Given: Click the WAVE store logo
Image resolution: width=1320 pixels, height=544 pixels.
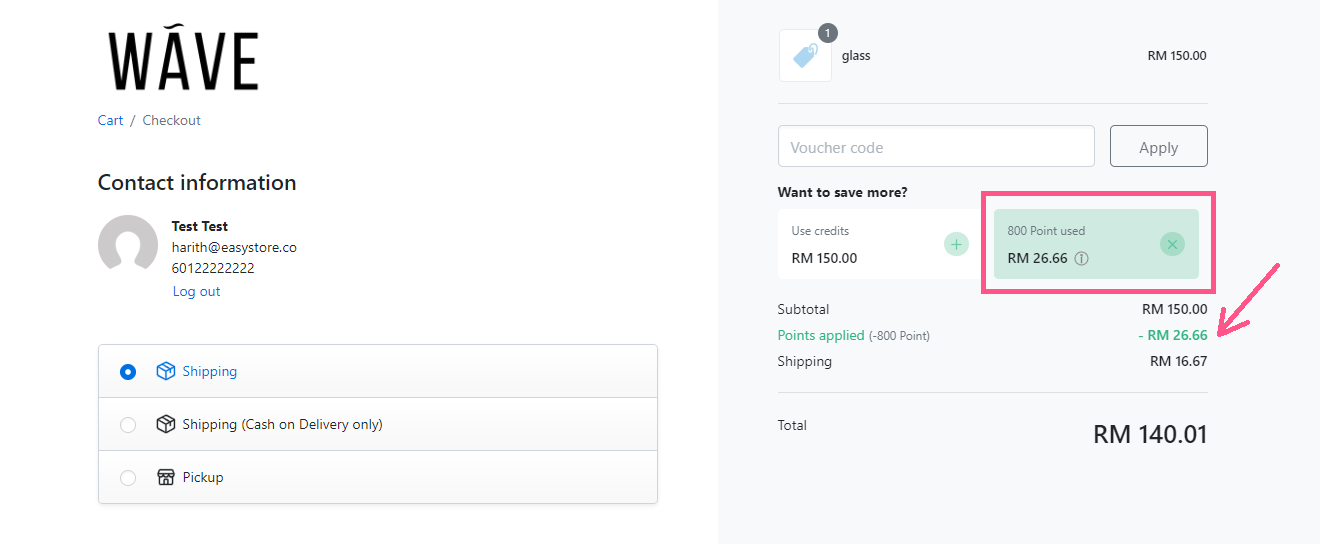Looking at the screenshot, I should 183,60.
